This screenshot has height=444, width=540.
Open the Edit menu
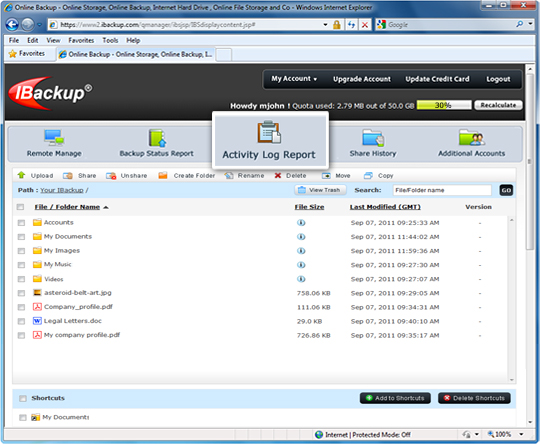(33, 40)
